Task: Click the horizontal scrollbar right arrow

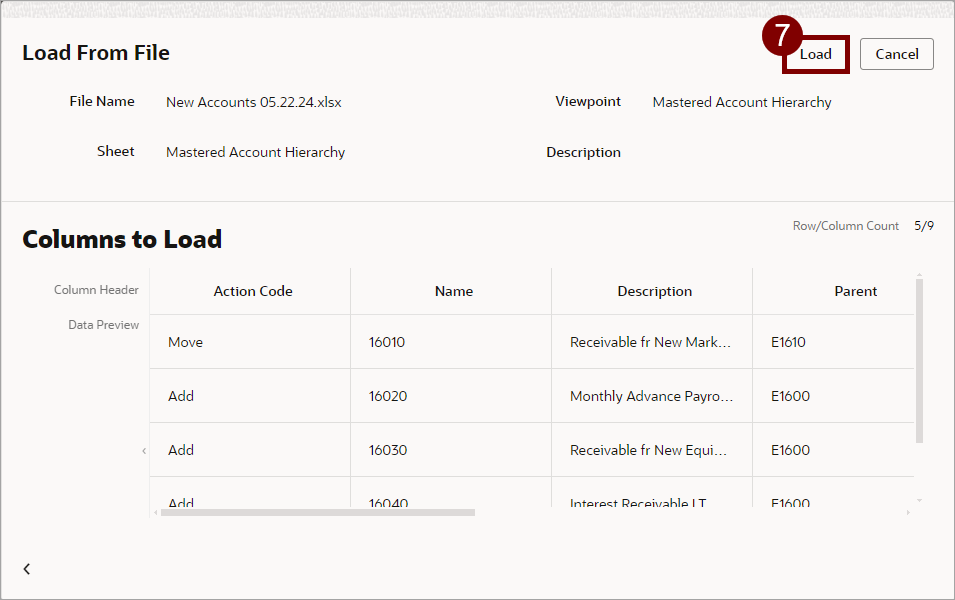Action: coord(908,512)
